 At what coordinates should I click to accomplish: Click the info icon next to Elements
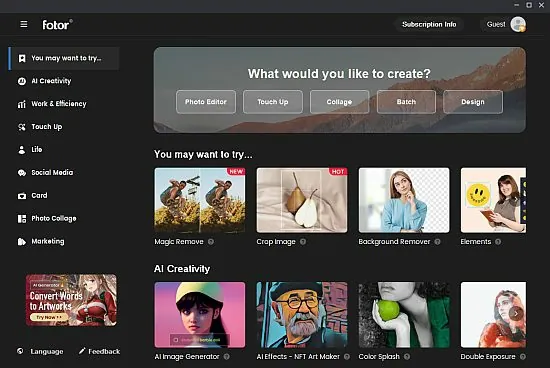coord(498,242)
